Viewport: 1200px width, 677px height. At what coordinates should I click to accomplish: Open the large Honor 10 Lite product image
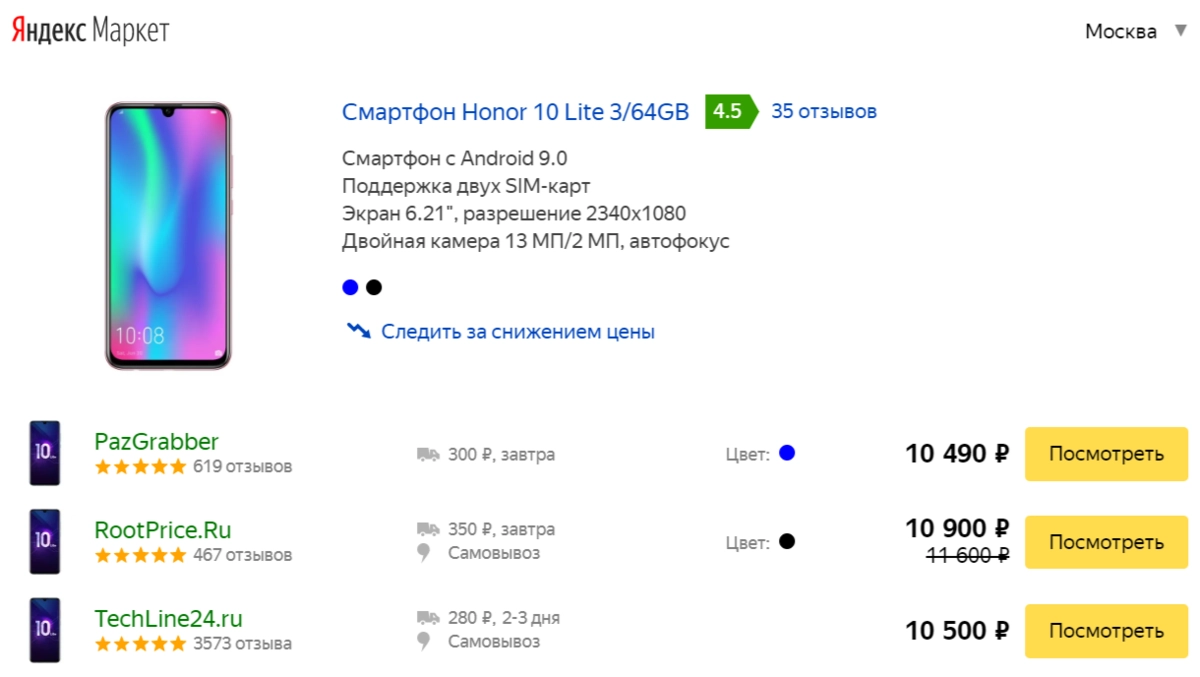coord(168,235)
